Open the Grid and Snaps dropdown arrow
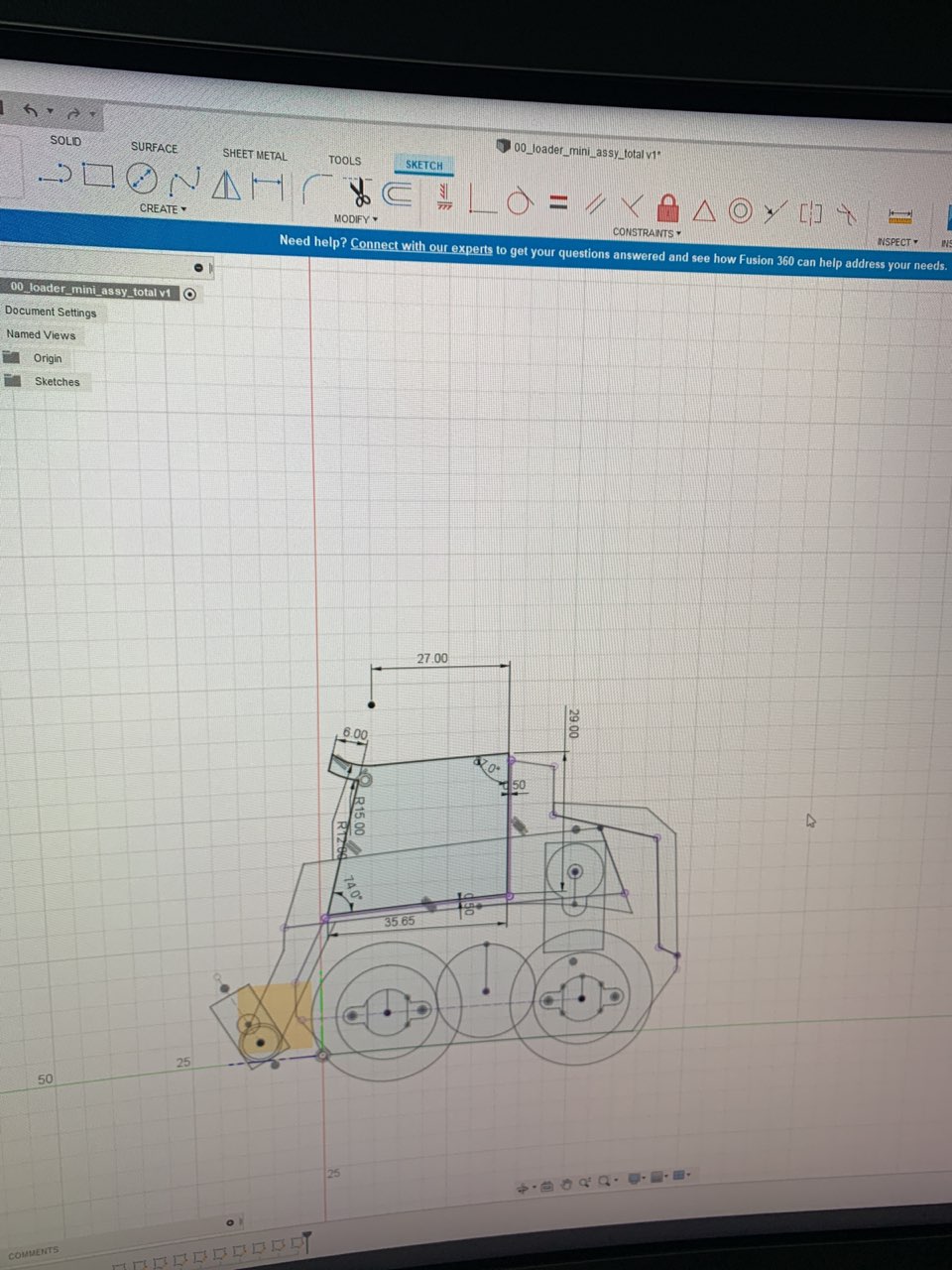952x1270 pixels. [666, 1176]
